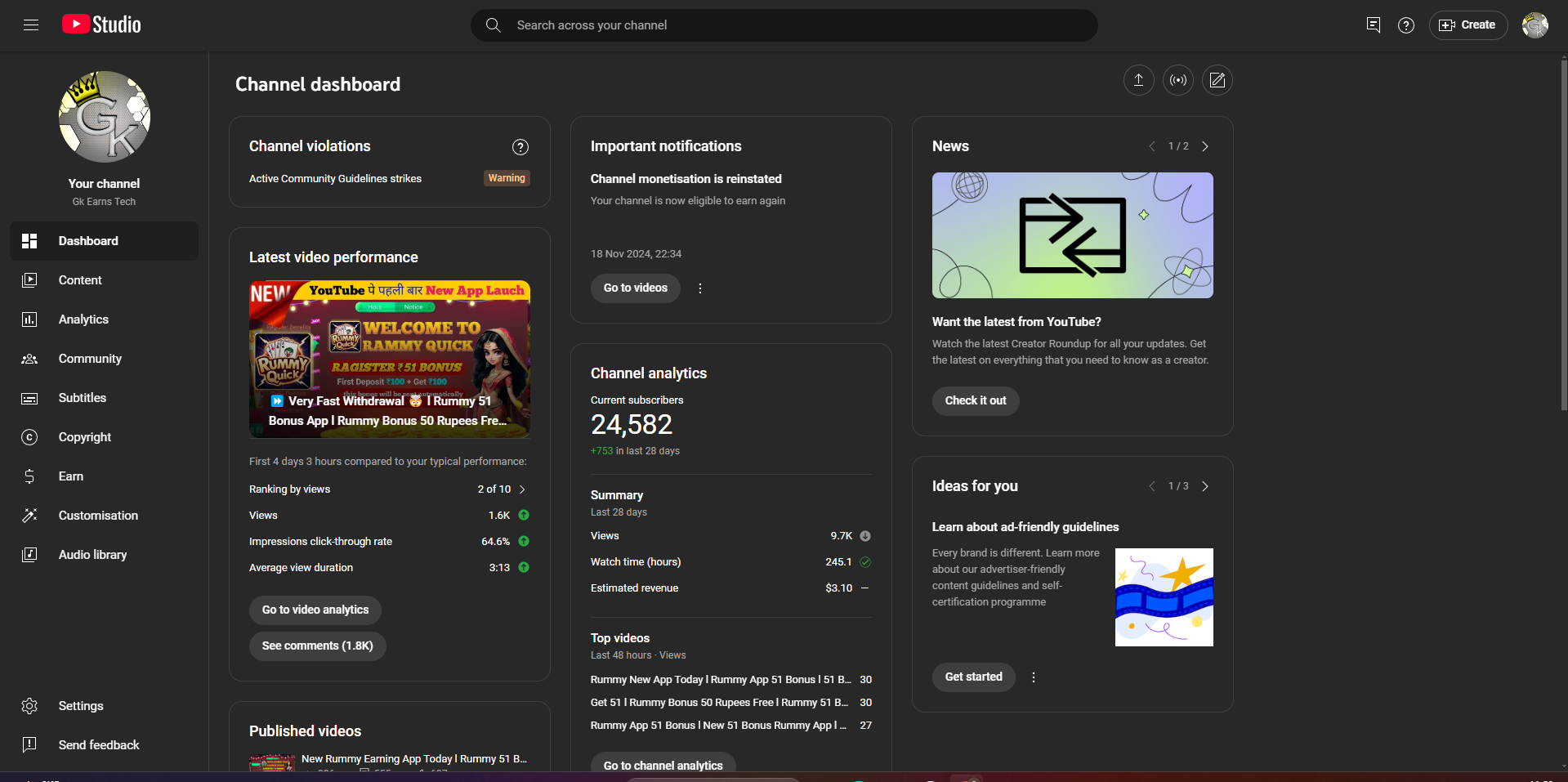Screen dimensions: 1568x782
Task: Open top video 'Get 51 I Rummy Bonus'
Action: 720,703
